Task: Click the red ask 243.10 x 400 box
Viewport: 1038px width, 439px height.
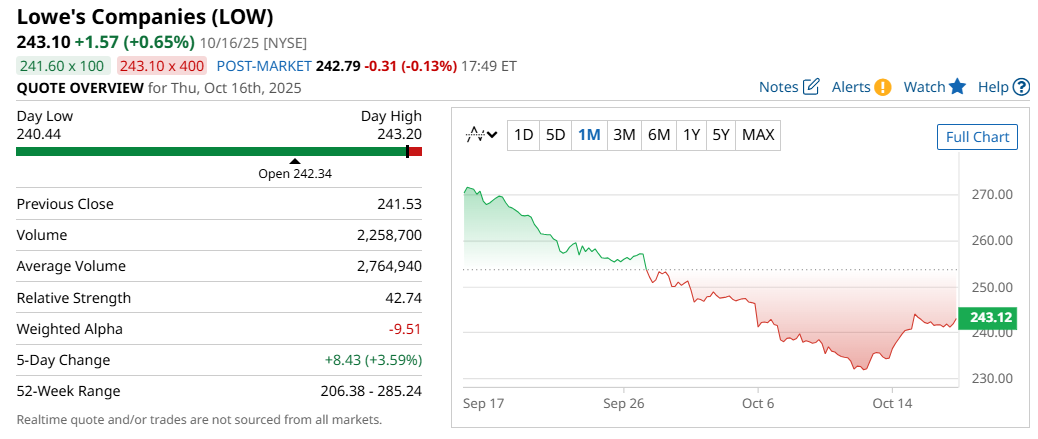Action: point(161,66)
